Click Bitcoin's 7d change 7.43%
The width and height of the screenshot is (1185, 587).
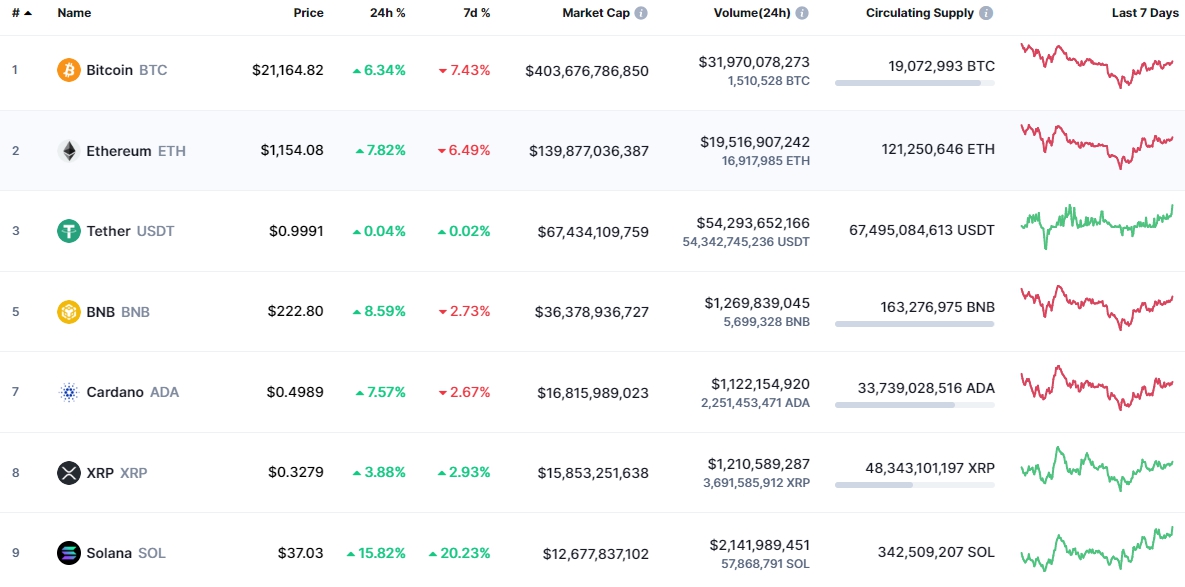[x=464, y=70]
